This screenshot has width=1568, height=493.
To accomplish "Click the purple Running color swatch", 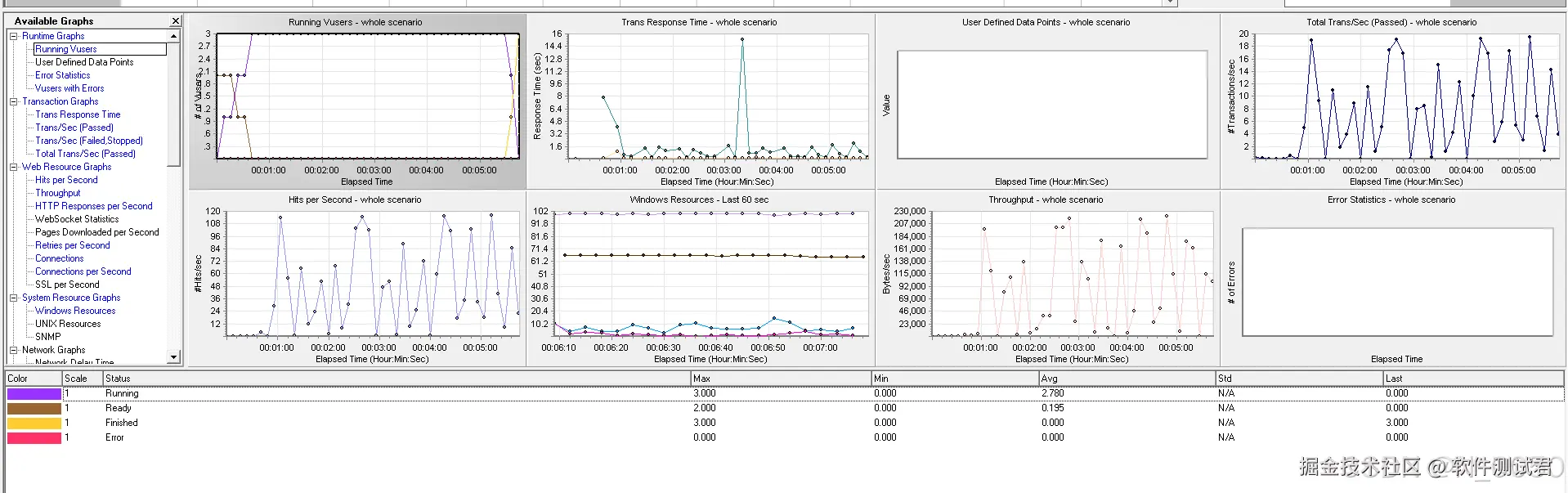I will [34, 393].
